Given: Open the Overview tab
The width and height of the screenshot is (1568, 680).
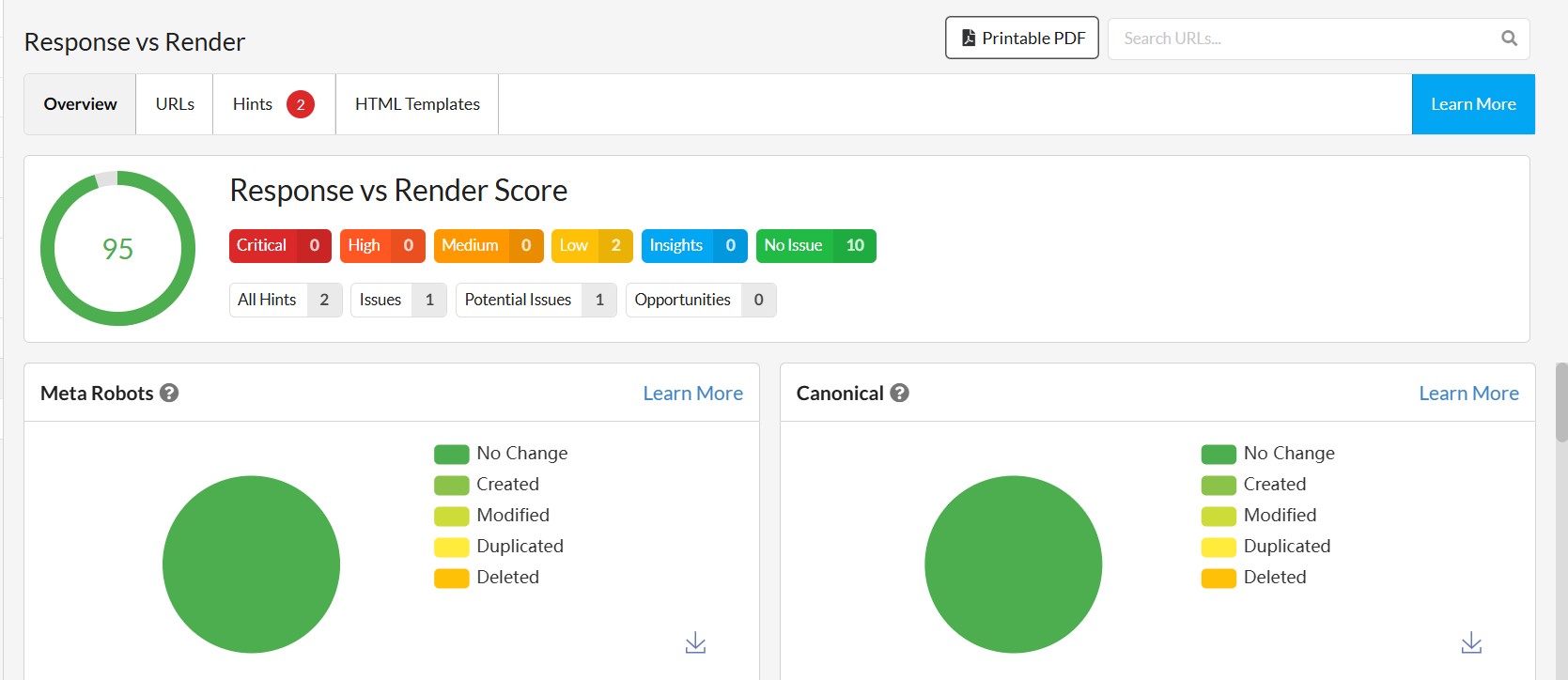Looking at the screenshot, I should [80, 104].
